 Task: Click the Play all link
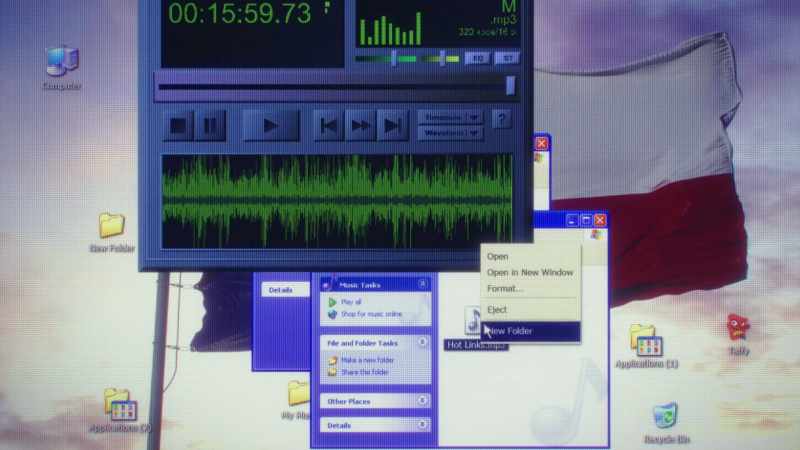(x=351, y=302)
